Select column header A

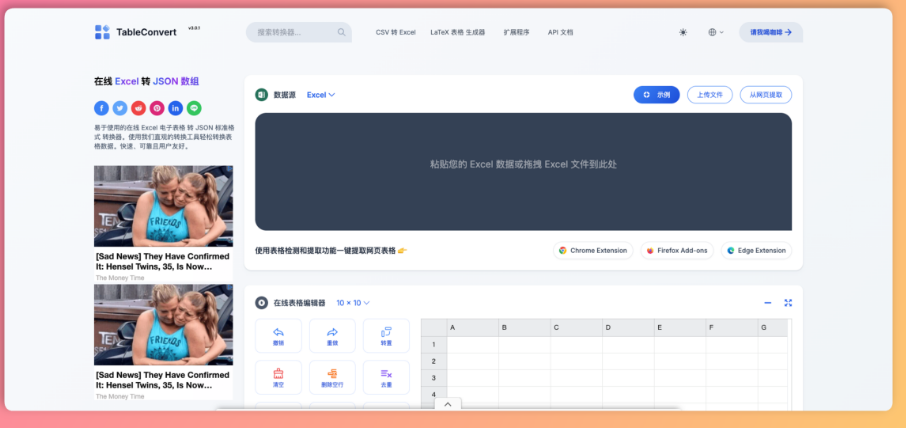tap(473, 327)
